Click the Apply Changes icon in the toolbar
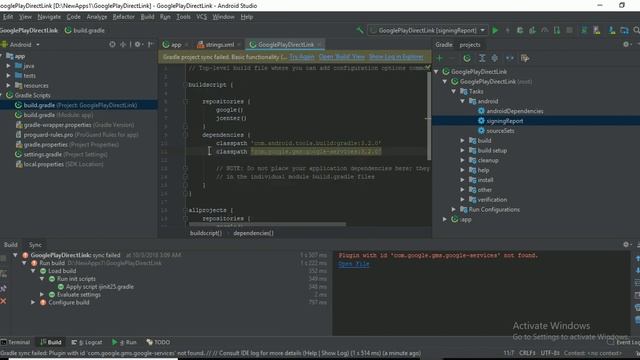The height and width of the screenshot is (360, 640). 507,30
